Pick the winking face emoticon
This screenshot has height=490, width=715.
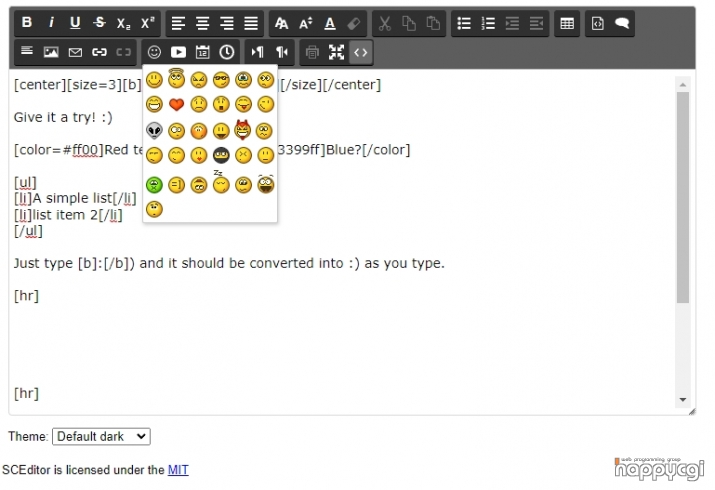coord(266,104)
